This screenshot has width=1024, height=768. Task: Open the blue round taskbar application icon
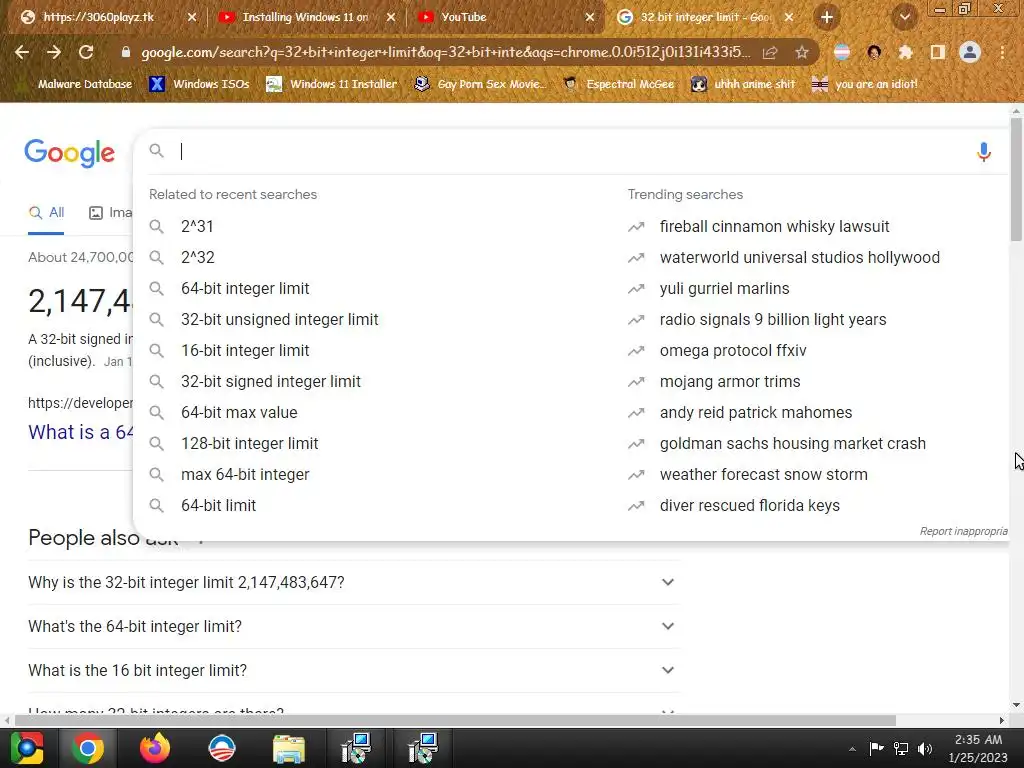[x=221, y=748]
